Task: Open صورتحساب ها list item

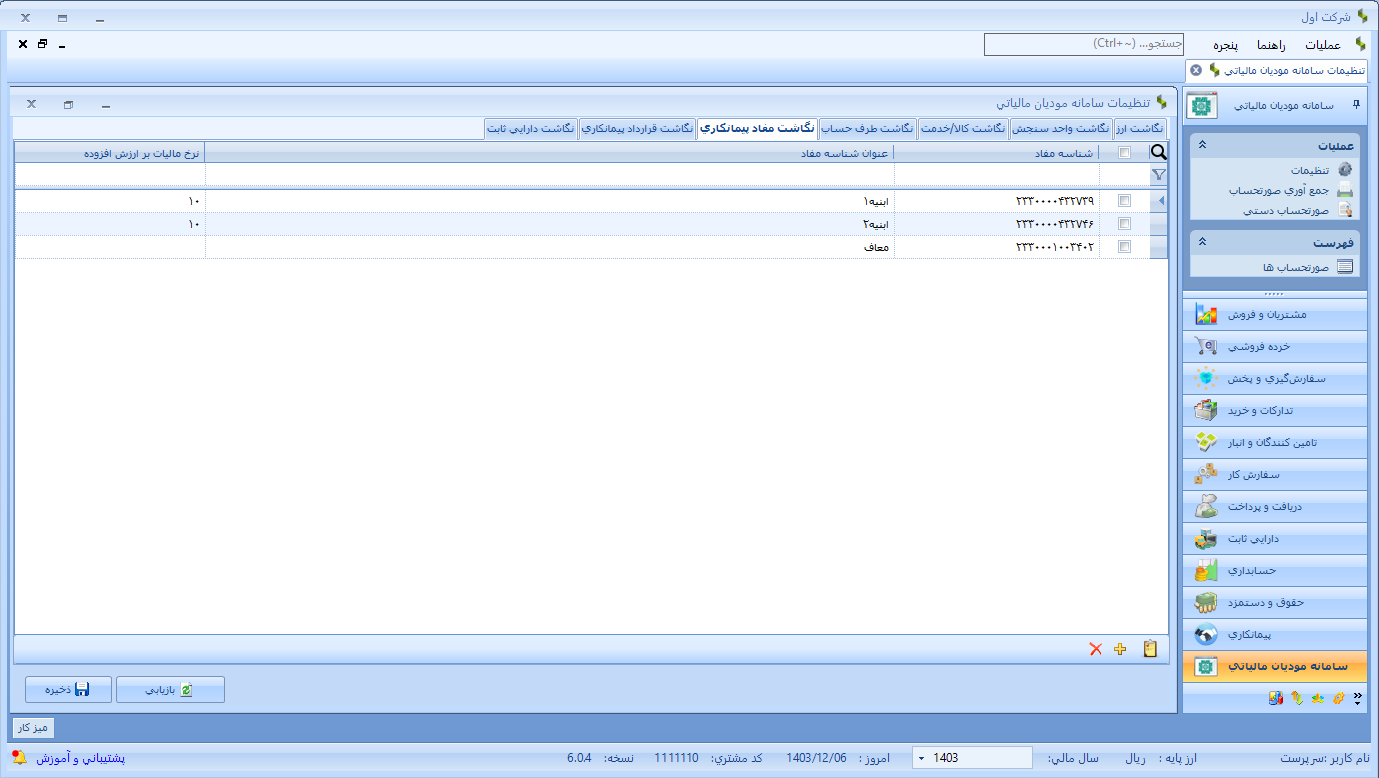Action: tap(1307, 267)
